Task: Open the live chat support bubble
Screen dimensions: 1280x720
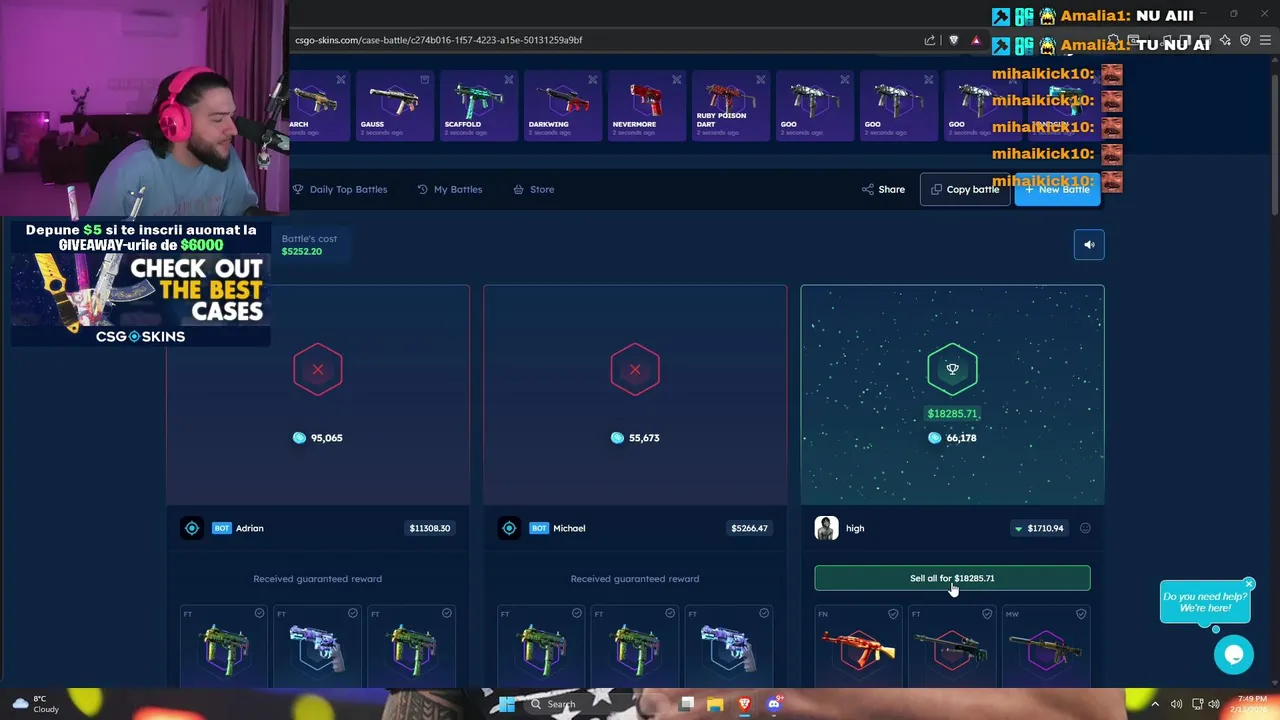Action: (1234, 654)
